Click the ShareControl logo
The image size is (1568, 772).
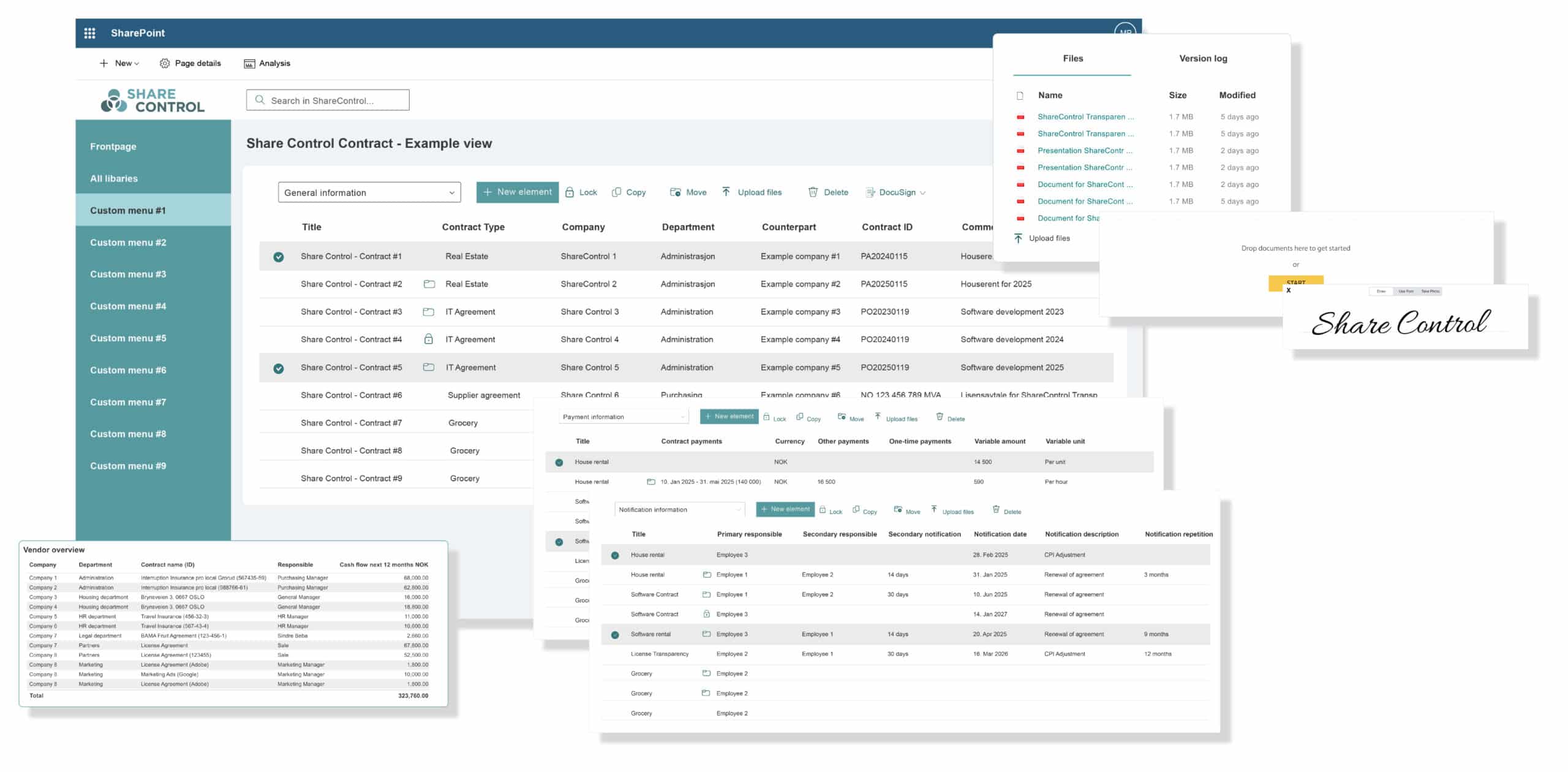pyautogui.click(x=153, y=100)
